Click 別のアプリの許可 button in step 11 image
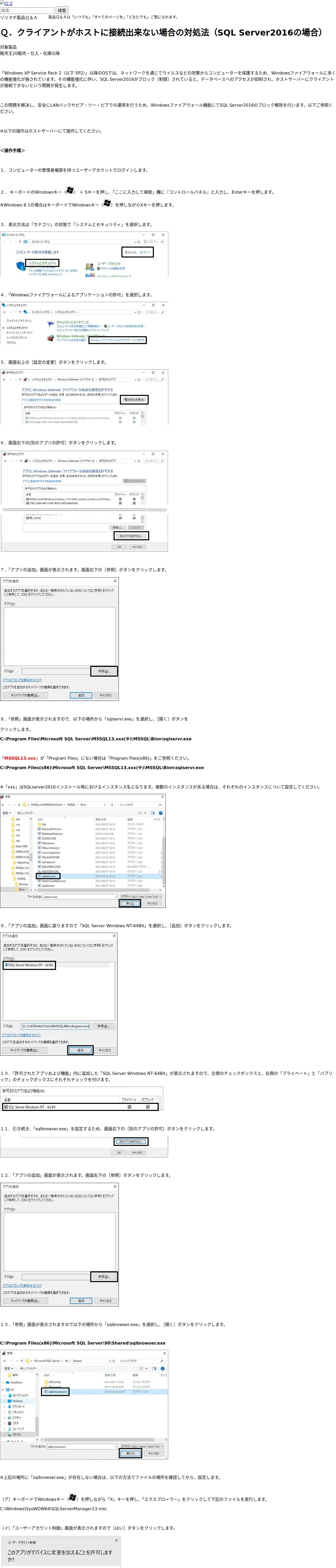Image resolution: width=336 pixels, height=1568 pixels. click(131, 1142)
